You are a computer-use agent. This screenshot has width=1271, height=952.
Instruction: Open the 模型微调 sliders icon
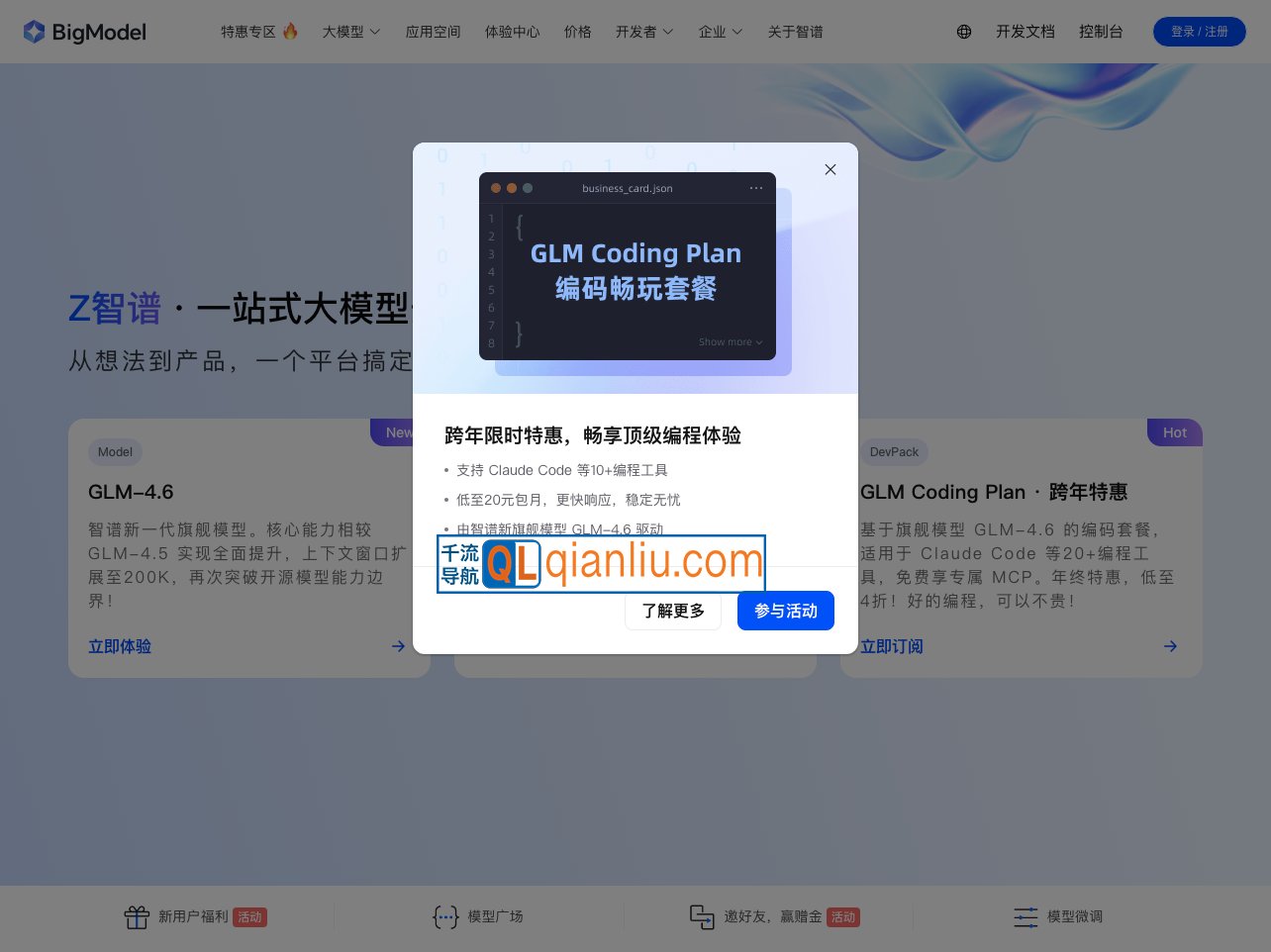pos(1027,917)
